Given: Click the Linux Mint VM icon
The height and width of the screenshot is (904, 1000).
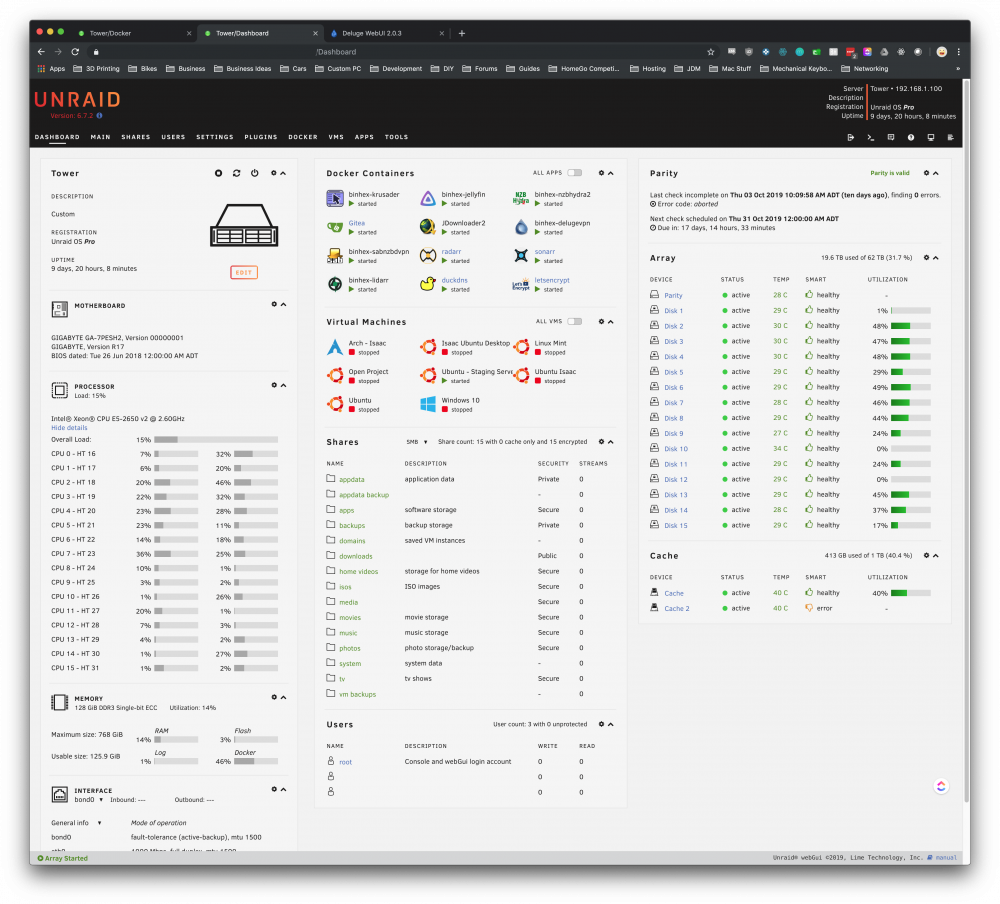Looking at the screenshot, I should (521, 347).
